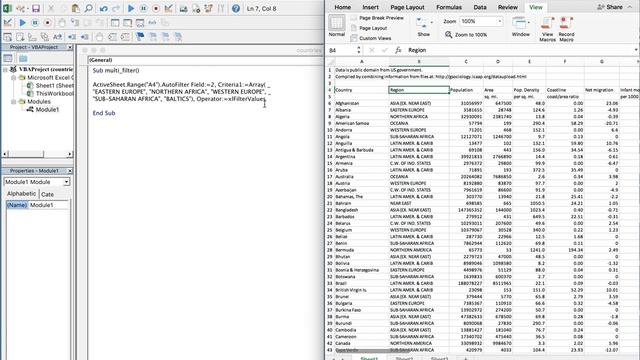The width and height of the screenshot is (640, 360).
Task: Open the Page Layout ribbon tab
Action: click(x=407, y=7)
